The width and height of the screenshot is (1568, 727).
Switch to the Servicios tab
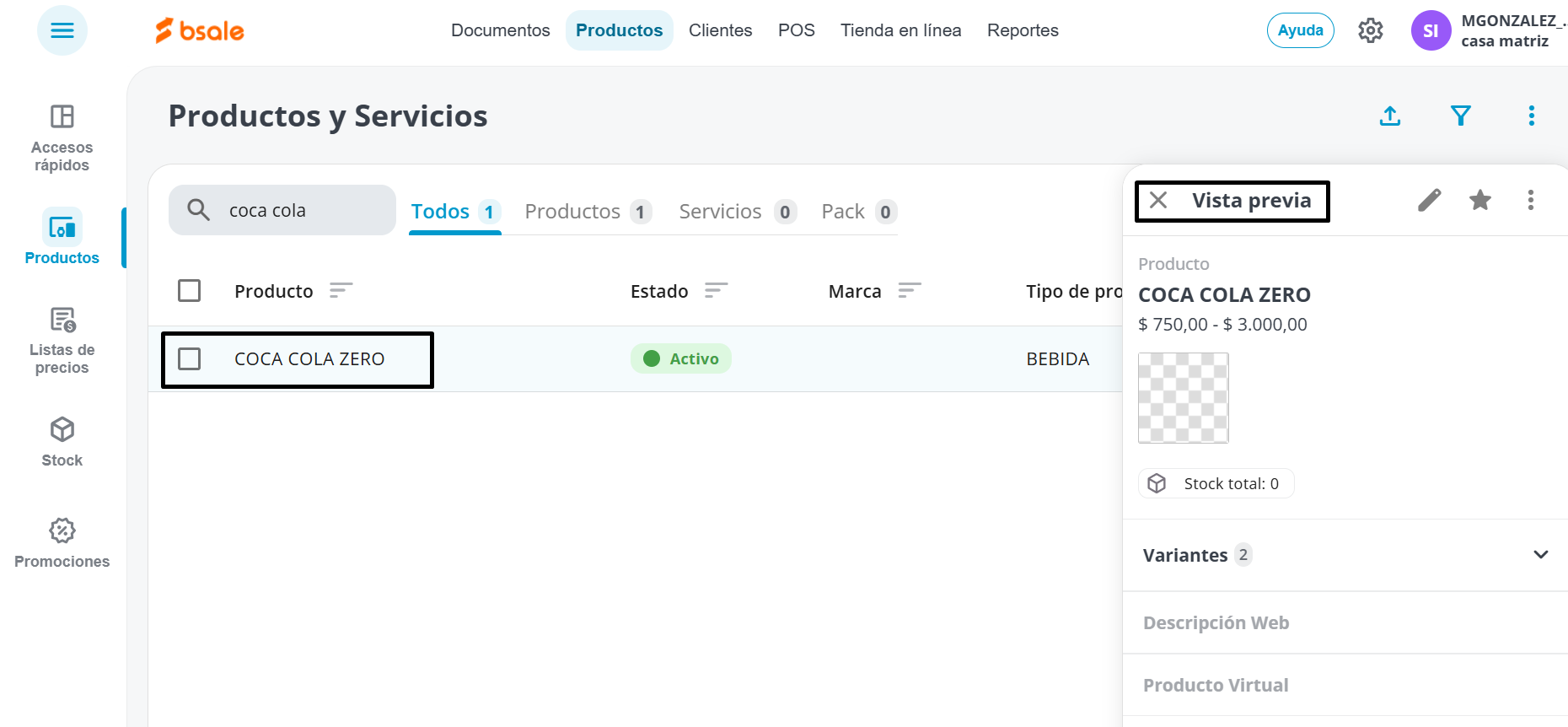click(738, 212)
